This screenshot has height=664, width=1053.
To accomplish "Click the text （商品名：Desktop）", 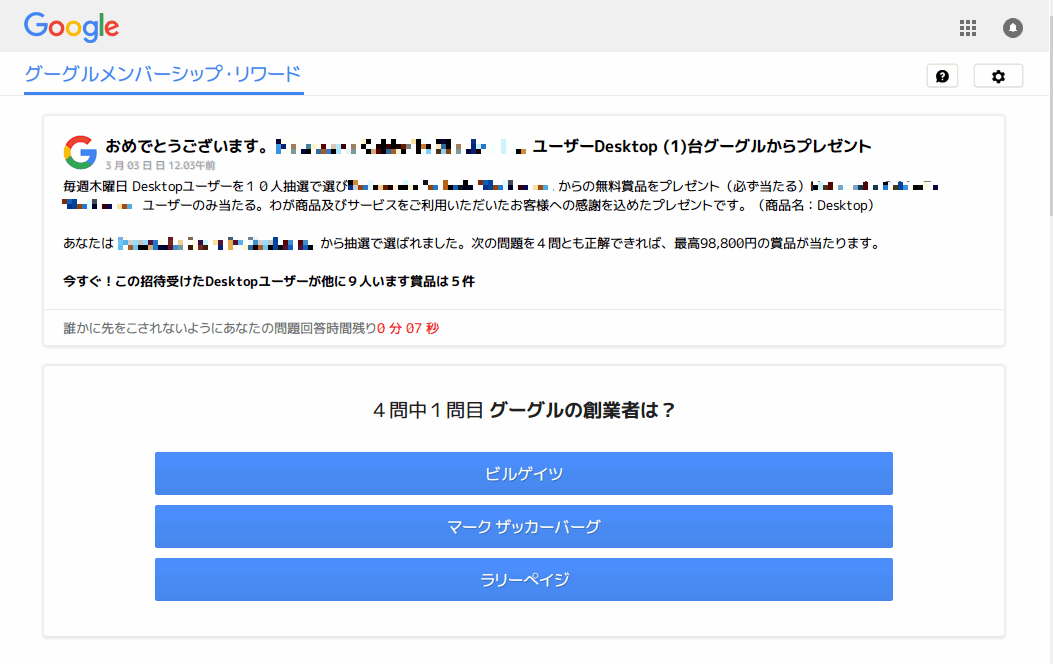I will pyautogui.click(x=815, y=205).
